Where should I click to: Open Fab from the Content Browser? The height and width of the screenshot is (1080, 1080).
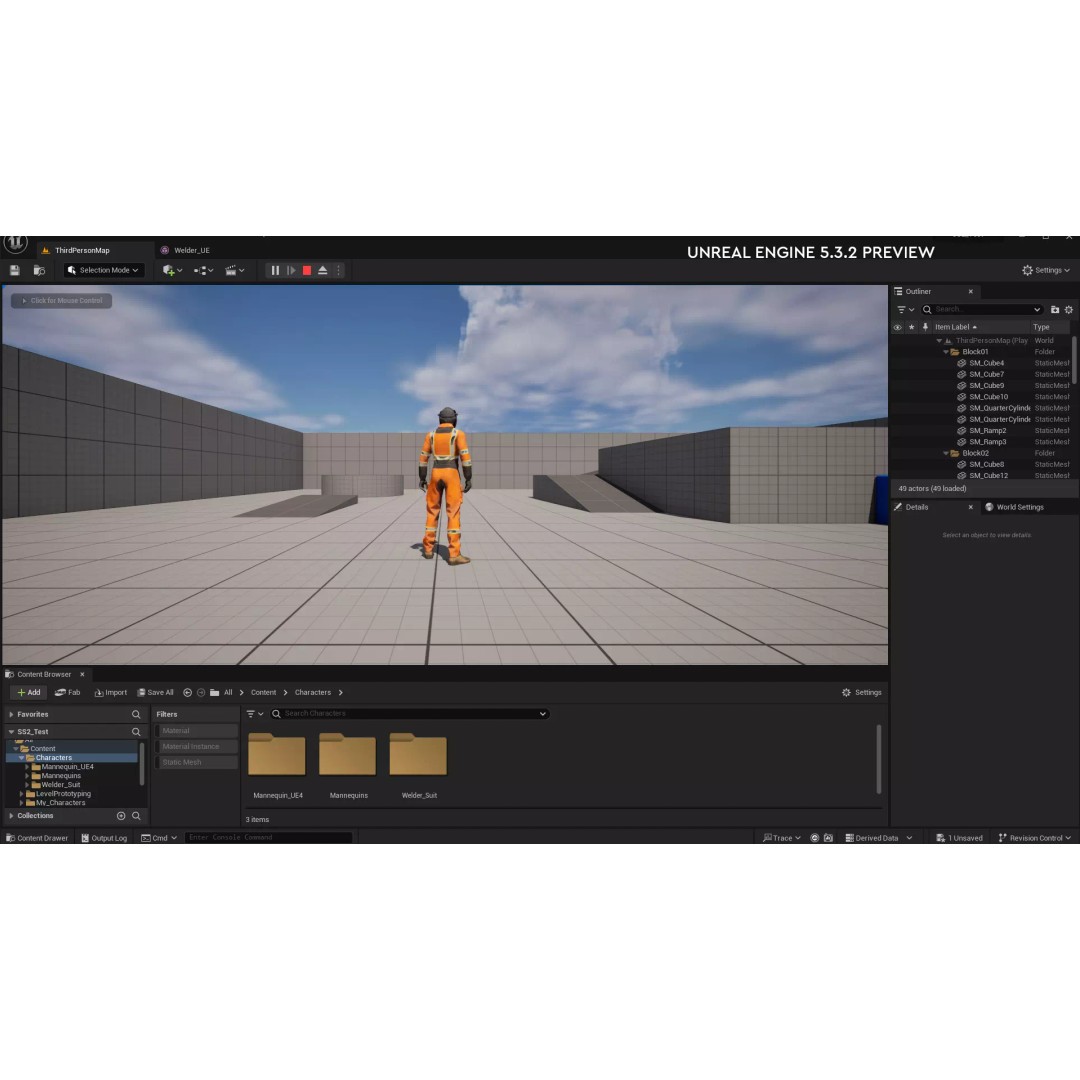pyautogui.click(x=68, y=693)
